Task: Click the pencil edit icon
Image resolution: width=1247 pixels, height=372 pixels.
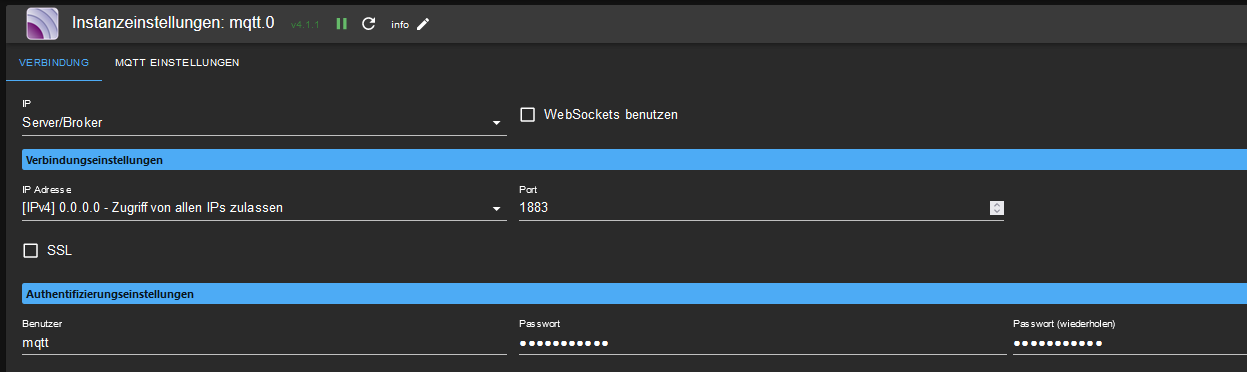Action: 423,23
